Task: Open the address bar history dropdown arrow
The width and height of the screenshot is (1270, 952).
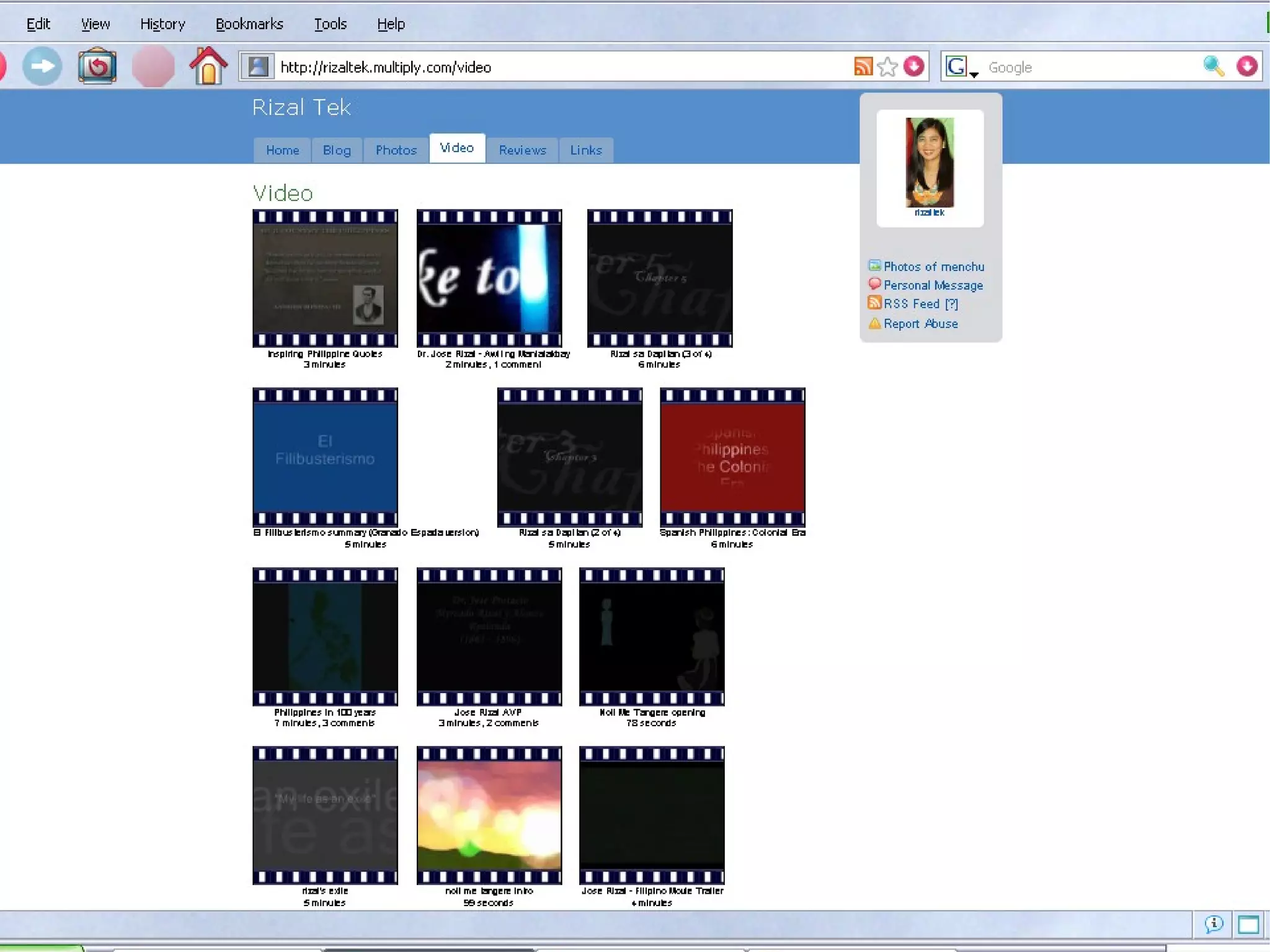Action: [914, 66]
